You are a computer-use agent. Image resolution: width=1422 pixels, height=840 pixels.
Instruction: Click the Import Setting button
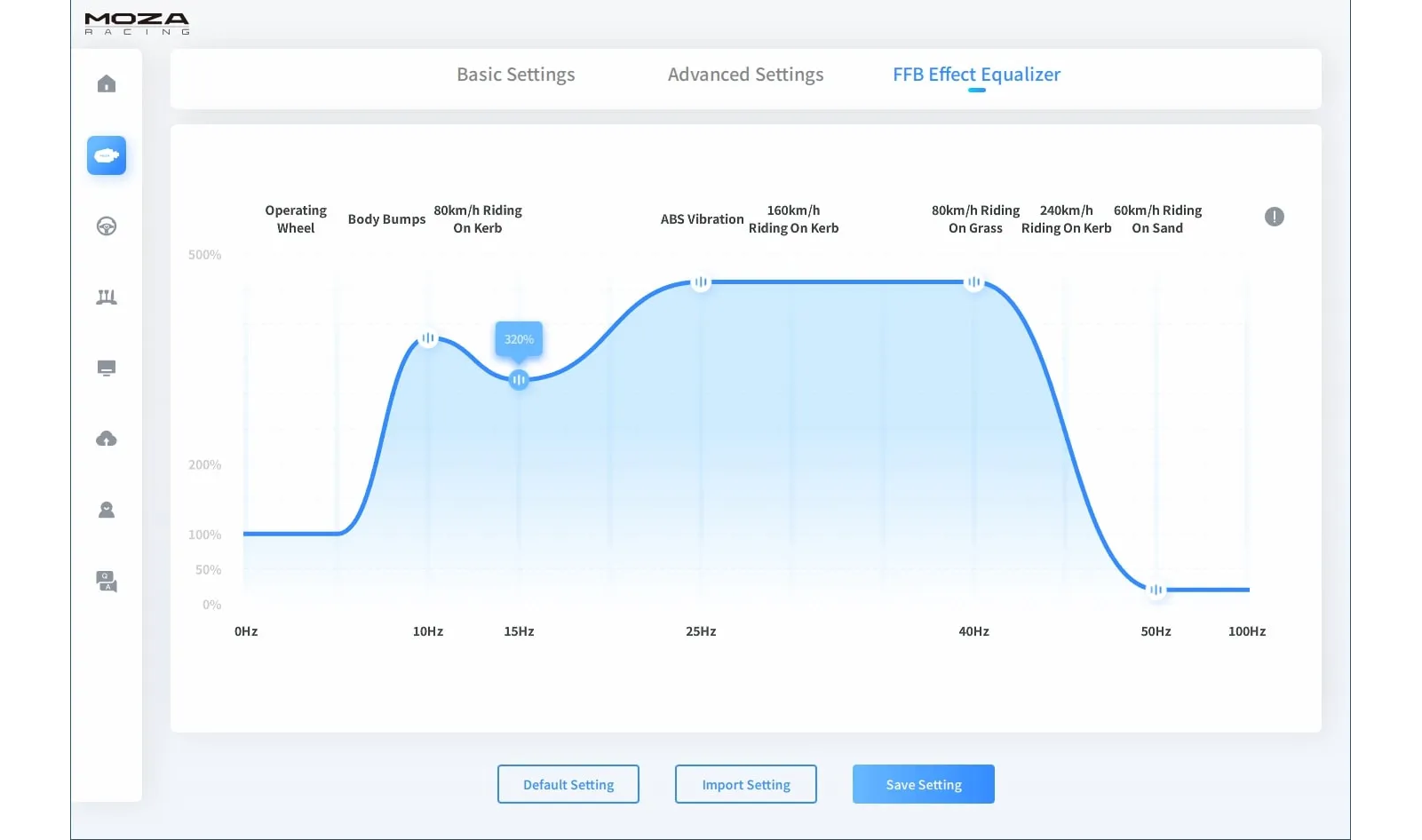tap(746, 784)
